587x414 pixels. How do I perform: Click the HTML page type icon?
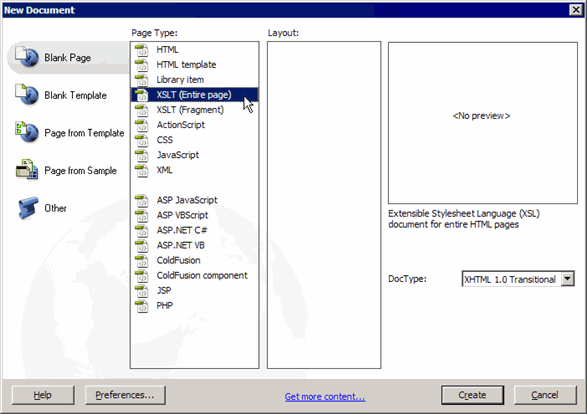tap(142, 50)
